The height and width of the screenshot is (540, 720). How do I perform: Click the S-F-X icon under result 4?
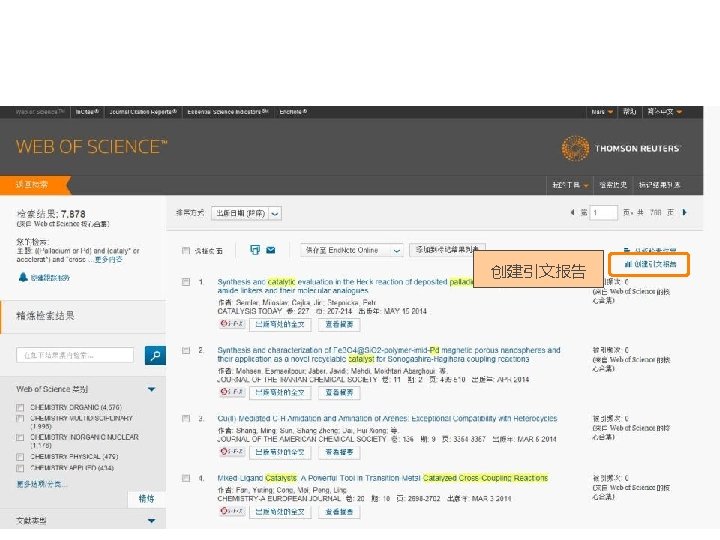(232, 511)
